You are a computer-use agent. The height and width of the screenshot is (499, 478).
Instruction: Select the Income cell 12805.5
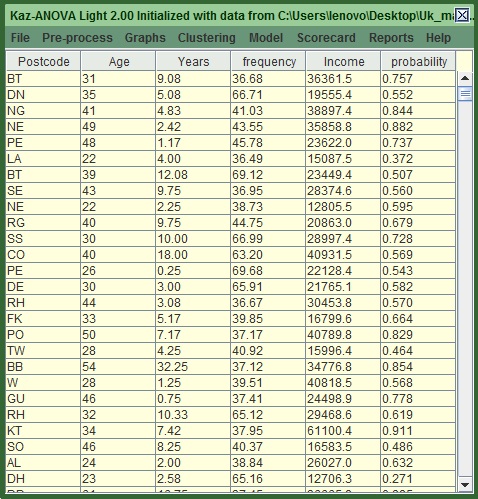(x=343, y=207)
